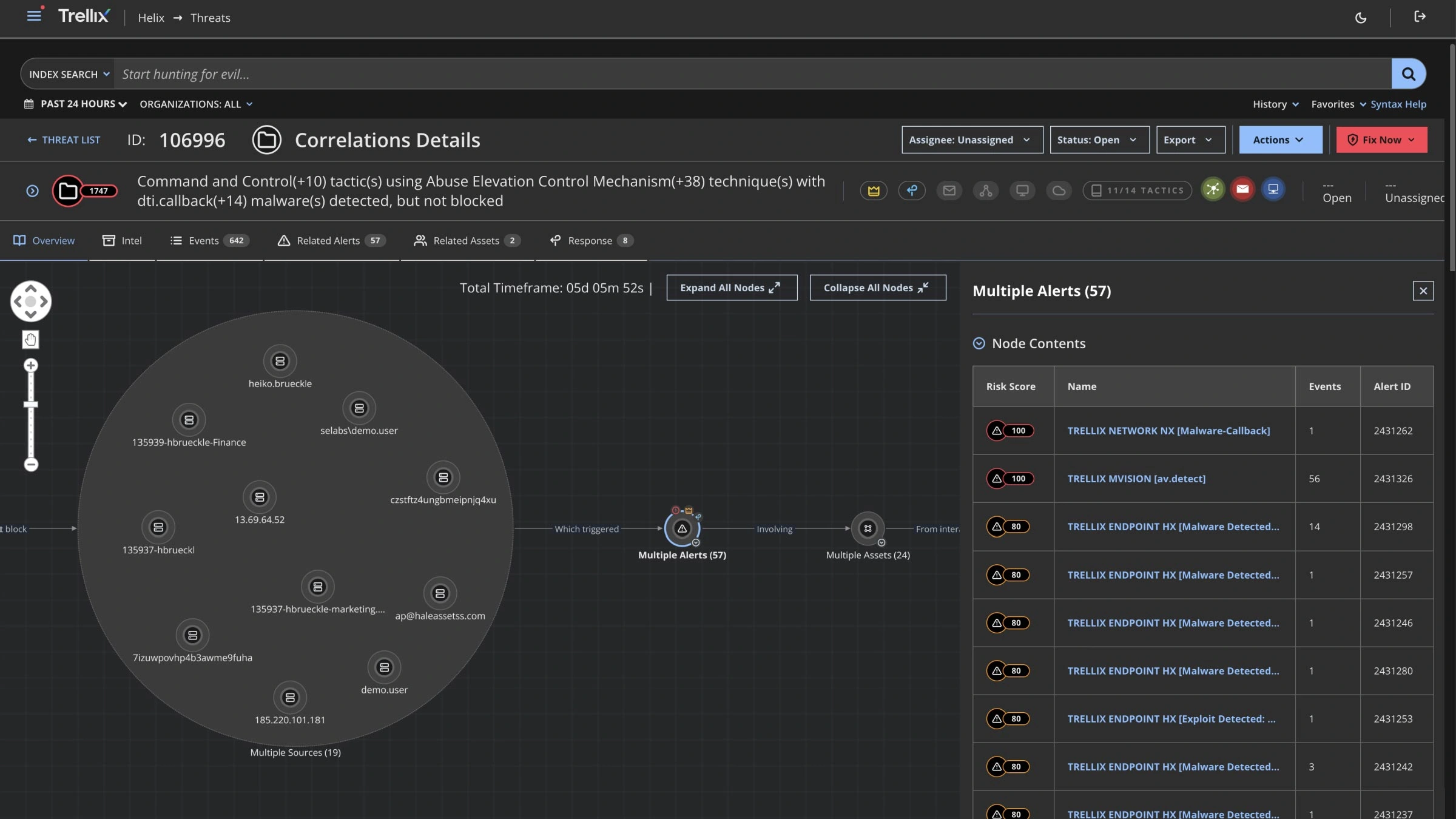Select the ap@haleassetss.com node

(440, 593)
